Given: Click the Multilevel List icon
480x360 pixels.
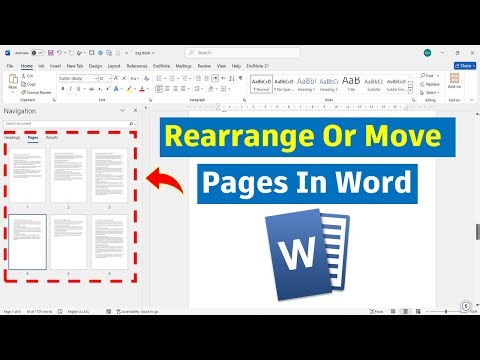Looking at the screenshot, I should point(184,78).
